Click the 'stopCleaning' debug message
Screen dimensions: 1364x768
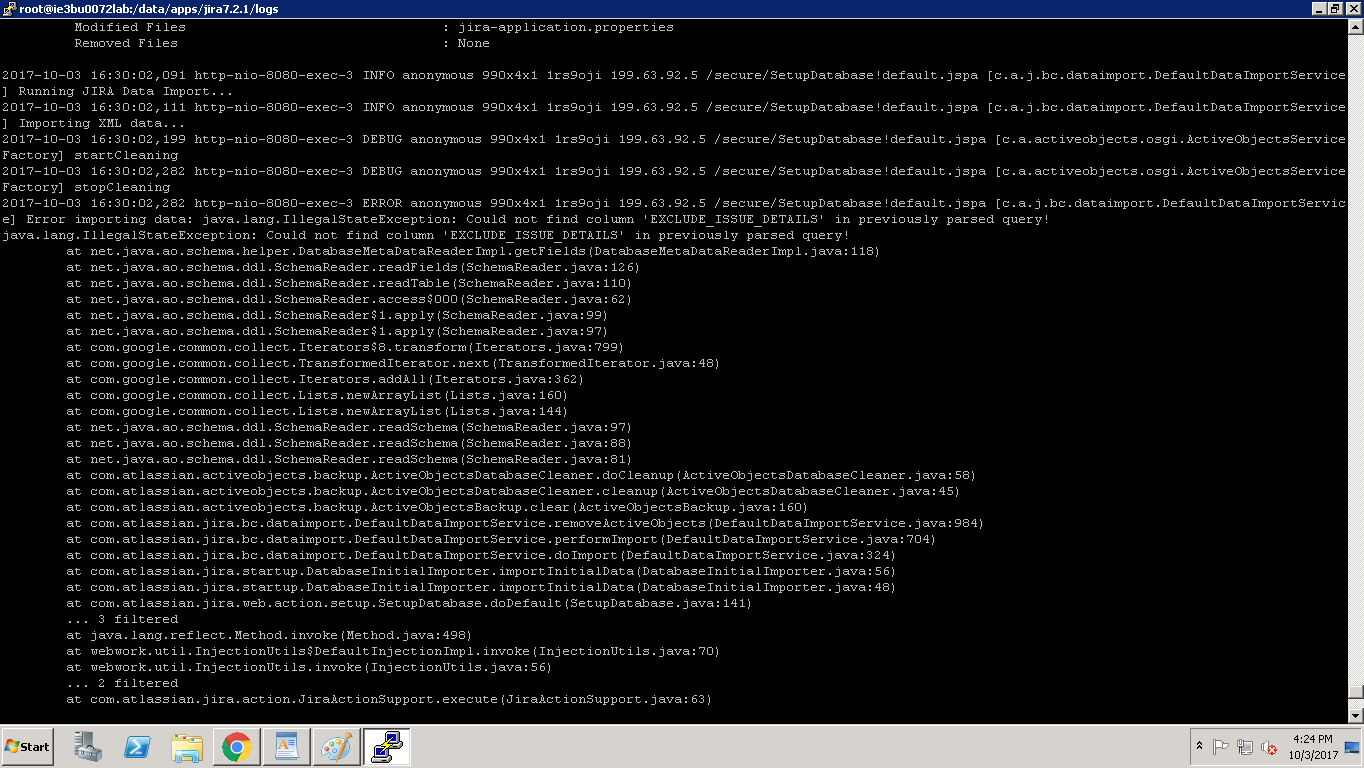(122, 187)
